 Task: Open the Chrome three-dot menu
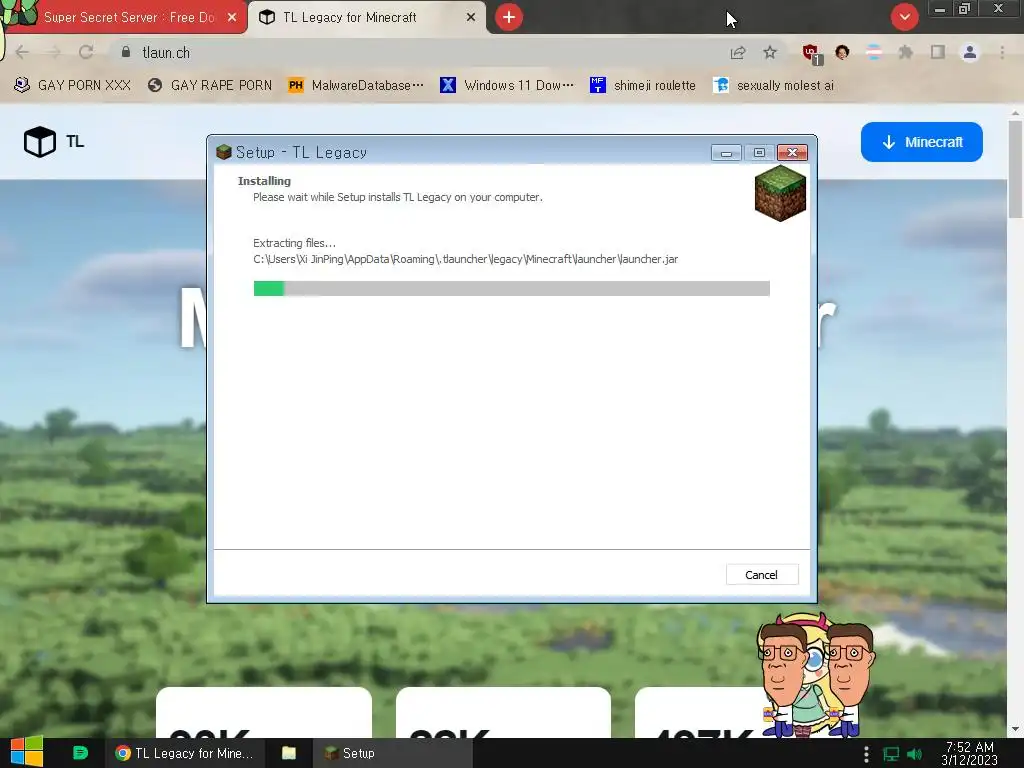point(1002,52)
